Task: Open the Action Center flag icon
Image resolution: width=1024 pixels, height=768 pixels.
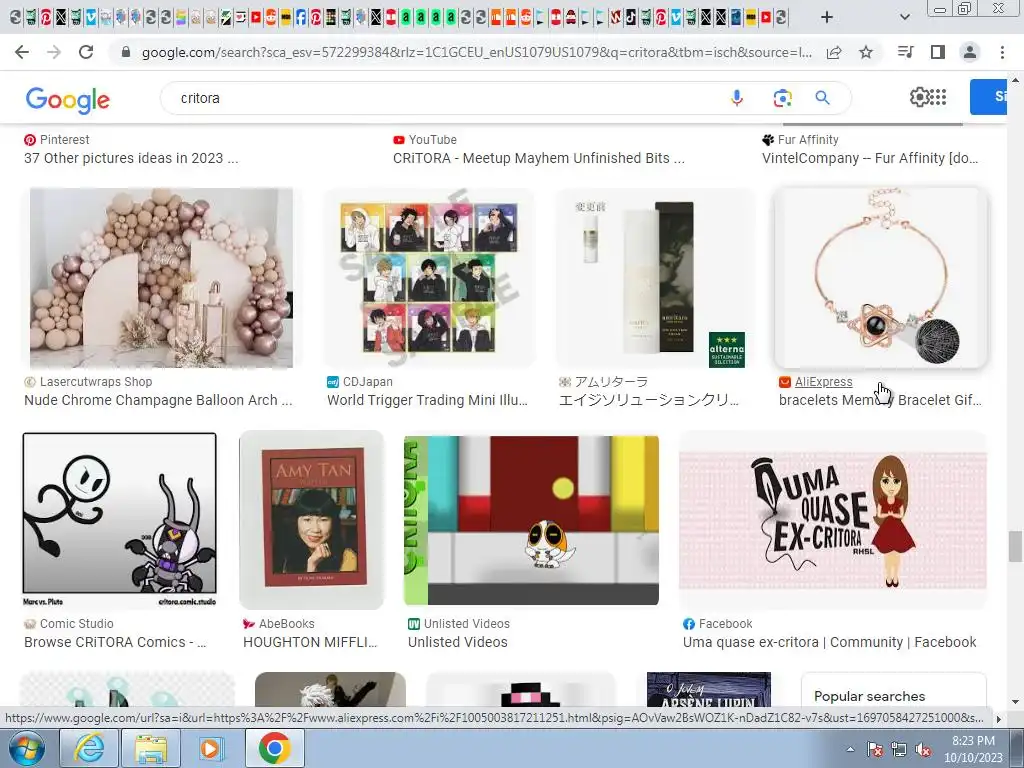Action: point(874,750)
